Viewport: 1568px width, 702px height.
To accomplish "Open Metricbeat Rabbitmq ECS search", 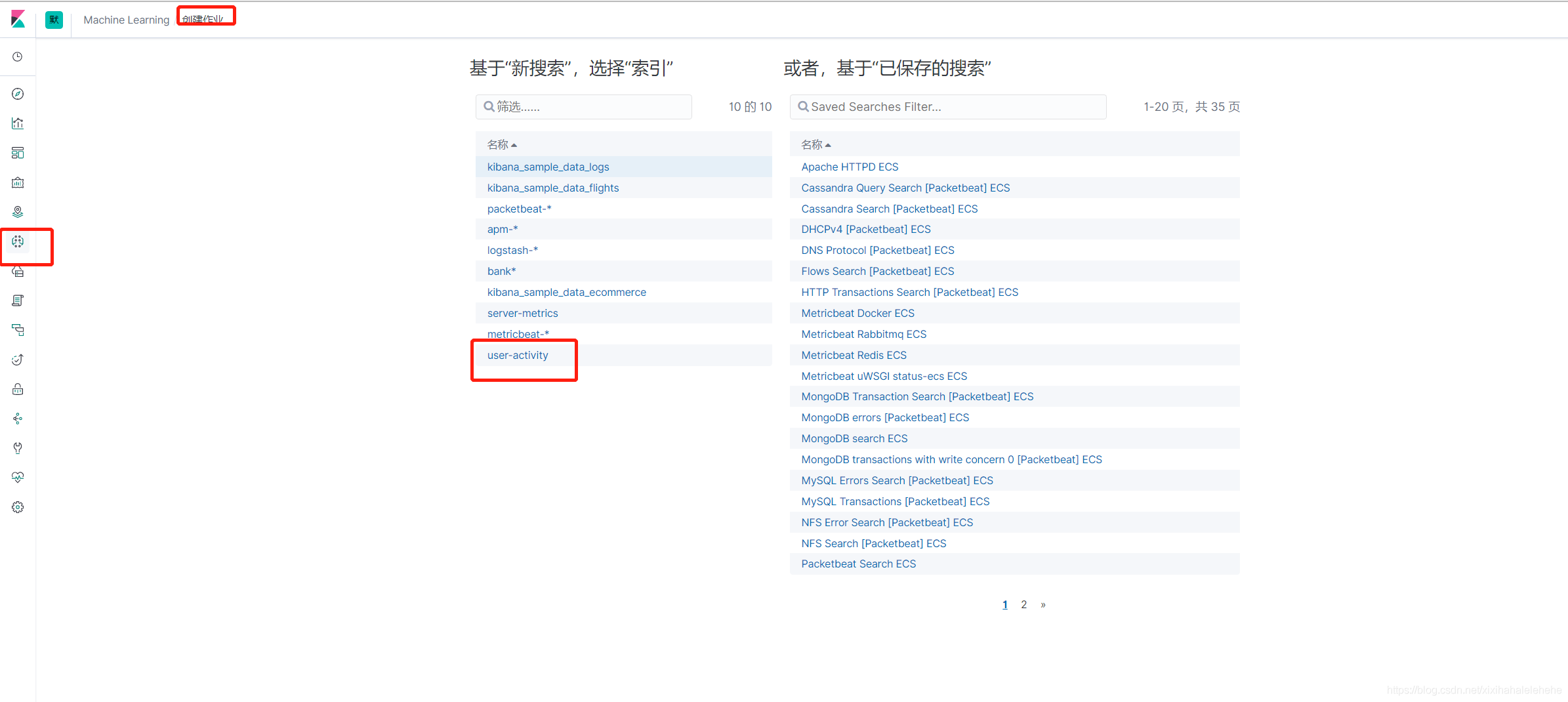I will [864, 334].
